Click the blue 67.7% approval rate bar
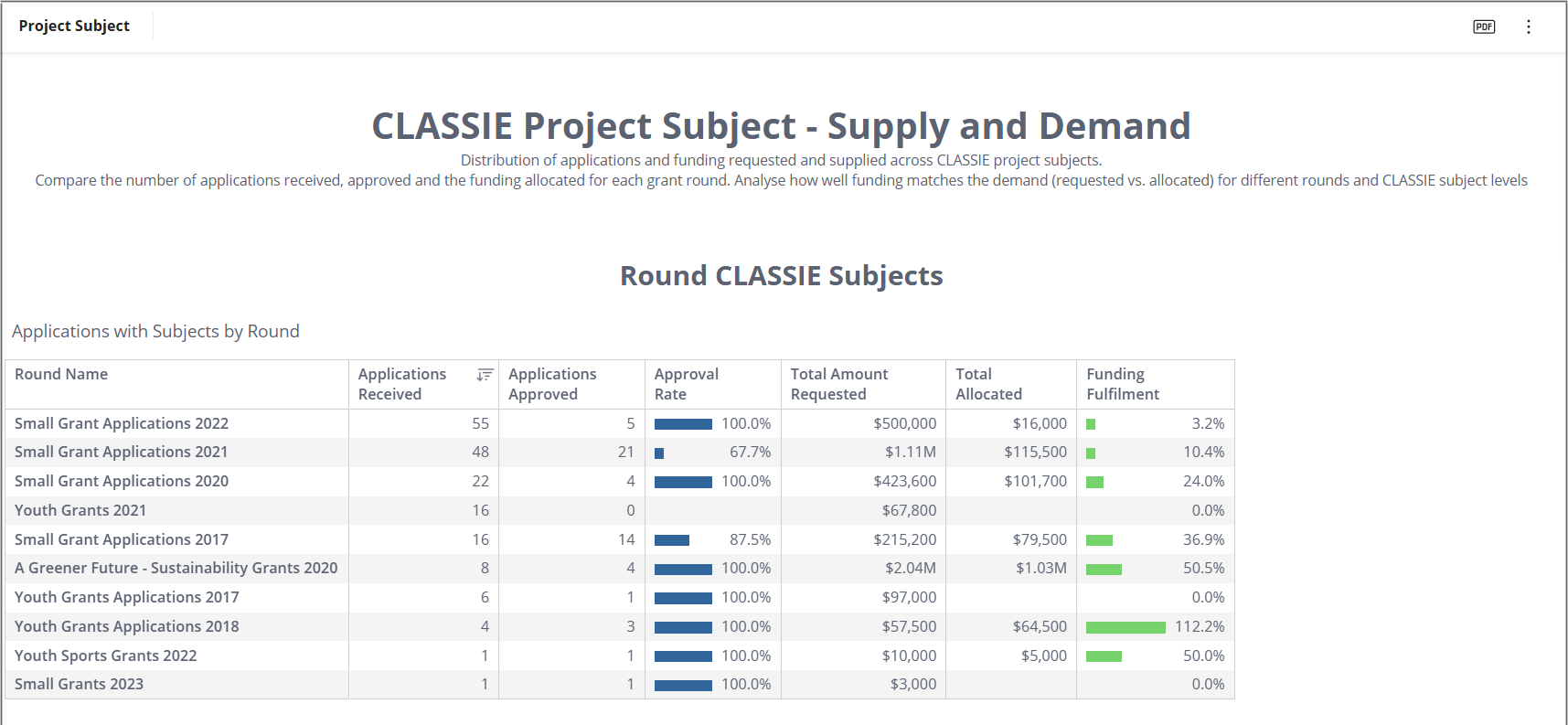This screenshot has width=1568, height=725. (659, 453)
